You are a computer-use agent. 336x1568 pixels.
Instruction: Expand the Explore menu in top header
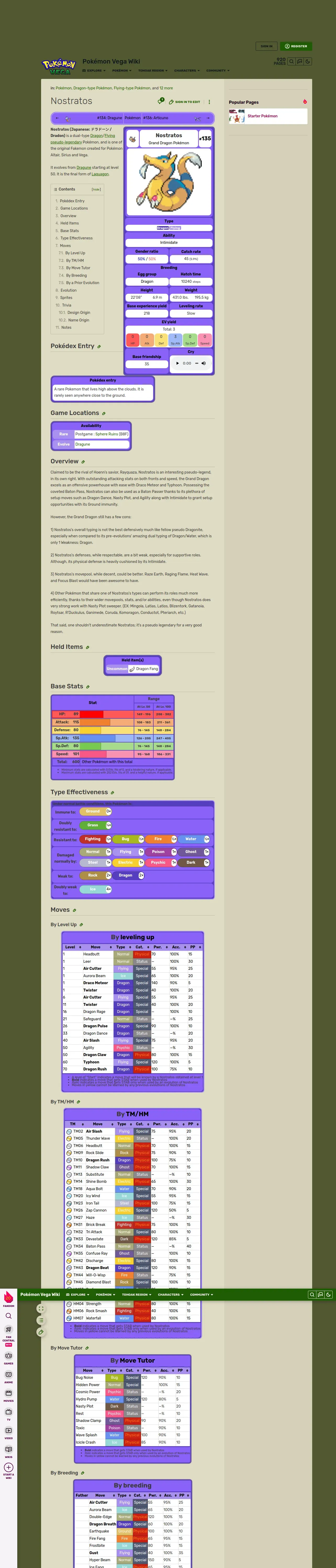coord(94,71)
